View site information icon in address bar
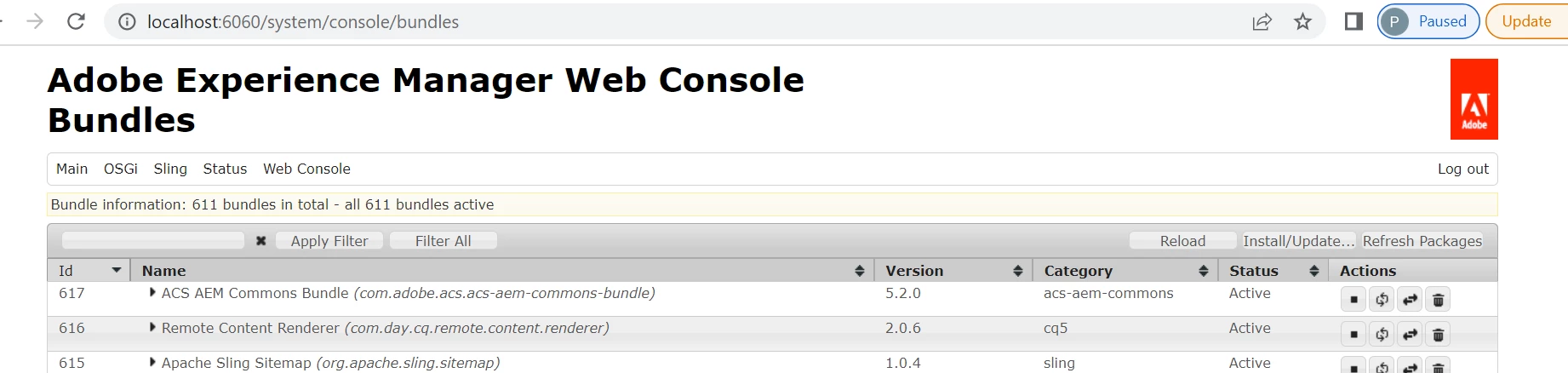This screenshot has width=1568, height=373. click(127, 21)
